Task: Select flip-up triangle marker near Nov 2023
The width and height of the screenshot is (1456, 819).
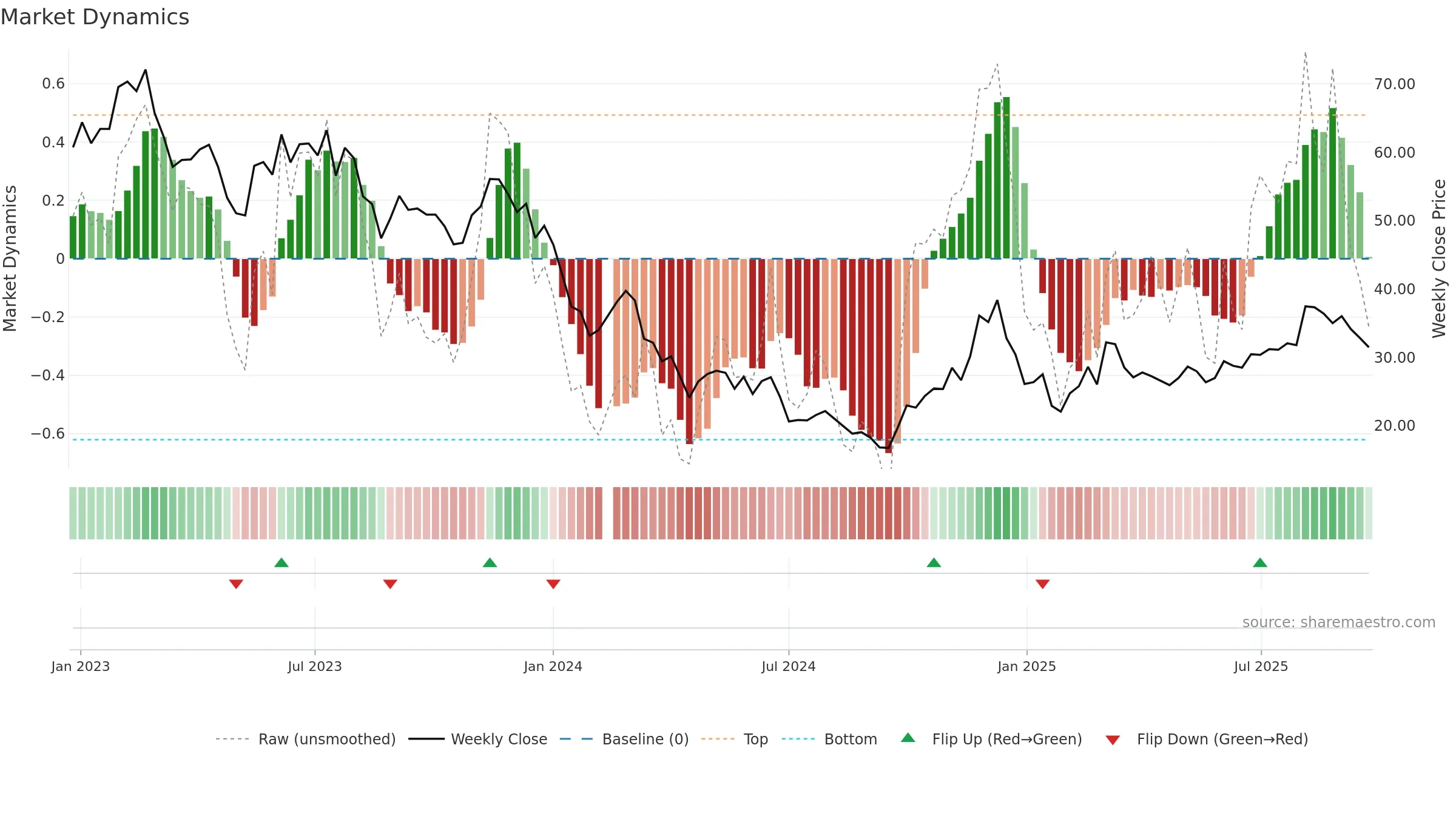Action: [x=490, y=562]
